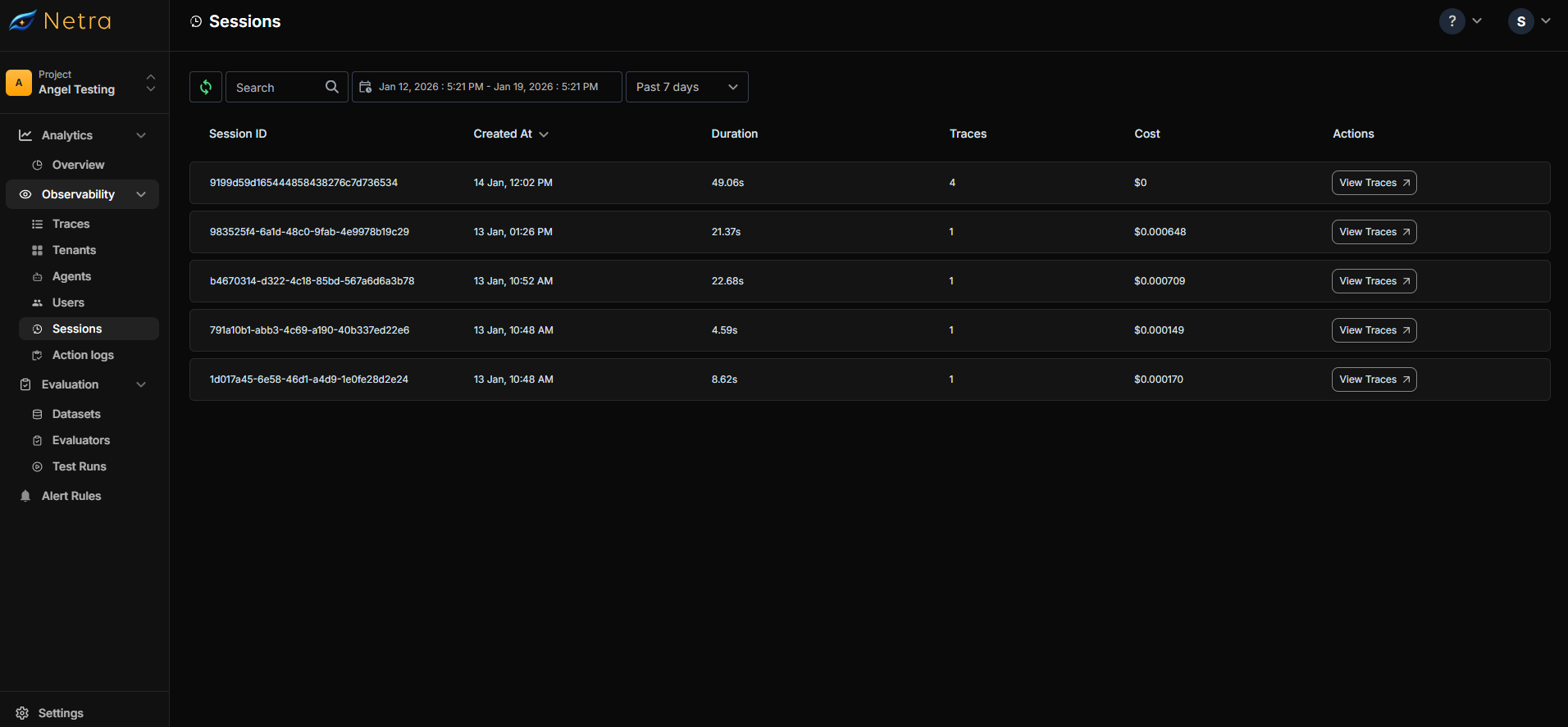This screenshot has width=1568, height=727.
Task: Go to Traces in the sidebar
Action: point(71,224)
